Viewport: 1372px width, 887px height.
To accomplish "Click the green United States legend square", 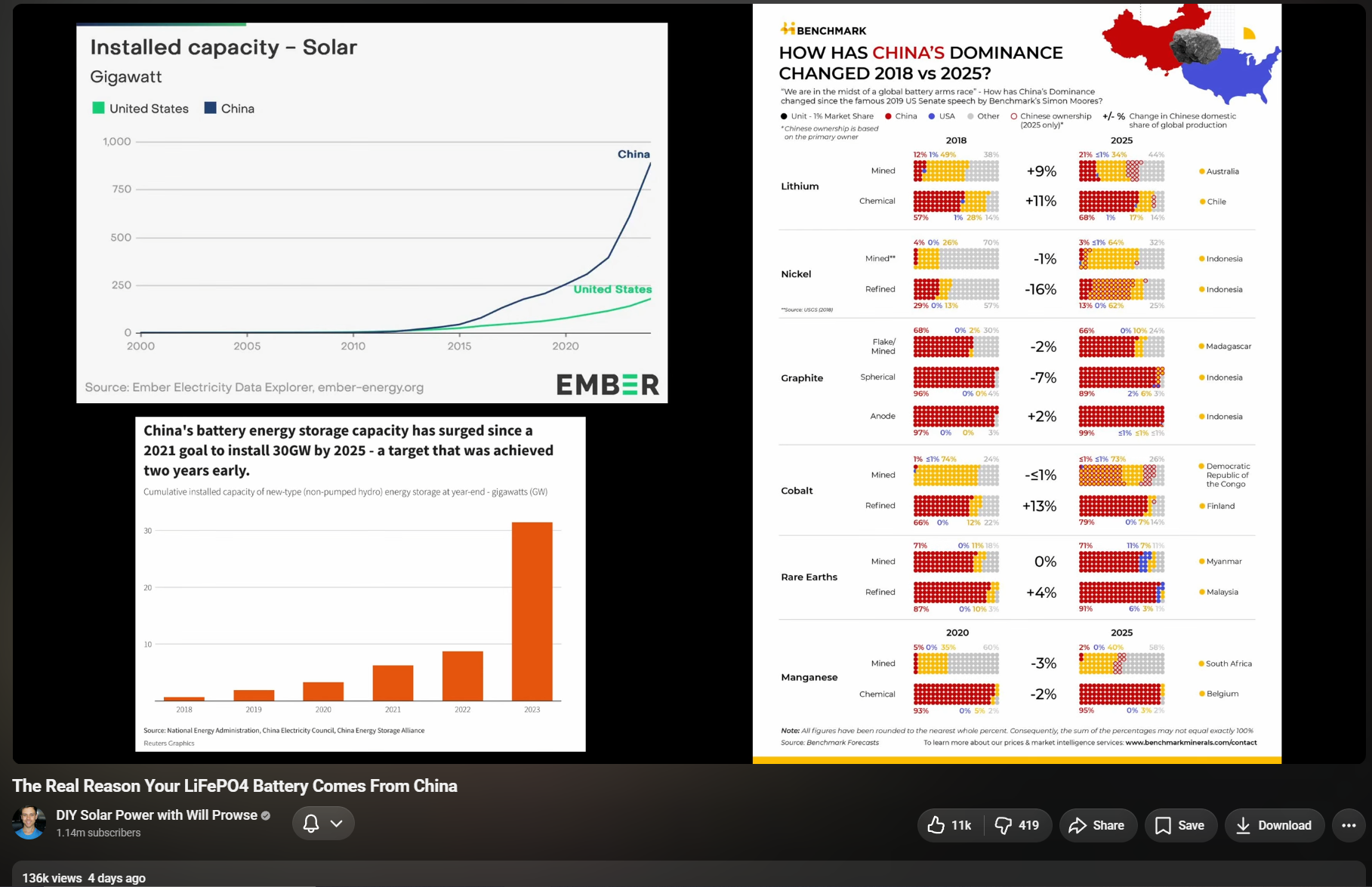I will tap(98, 108).
